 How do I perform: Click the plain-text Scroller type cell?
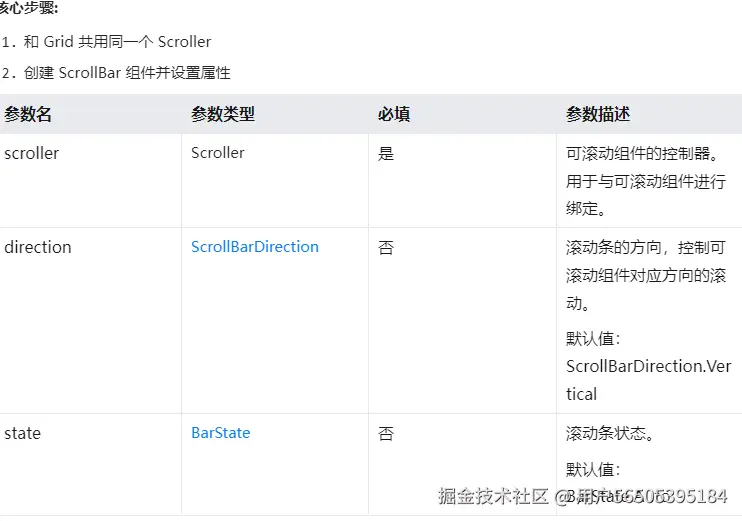(218, 153)
